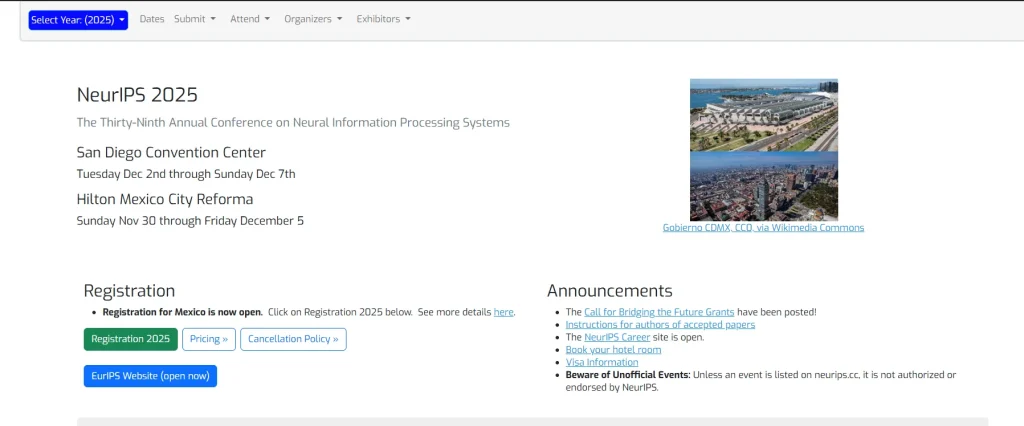Follow the 'here' link for registration details
1024x426 pixels.
(x=503, y=312)
